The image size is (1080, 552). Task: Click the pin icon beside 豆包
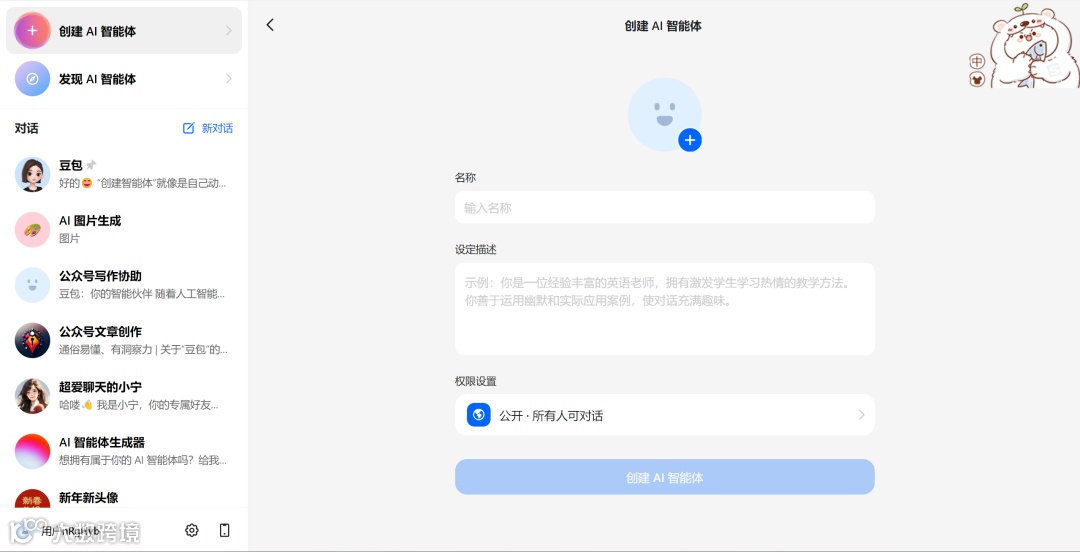91,165
